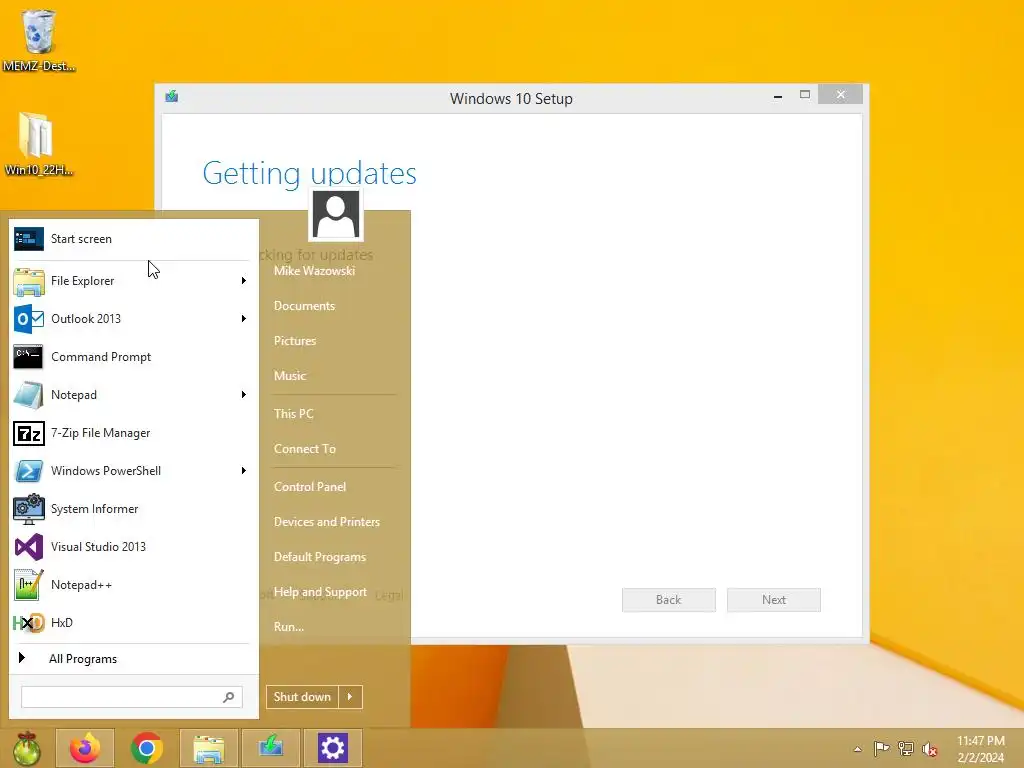Expand Windows PowerShell submenu arrow
This screenshot has height=768, width=1024.
(244, 471)
